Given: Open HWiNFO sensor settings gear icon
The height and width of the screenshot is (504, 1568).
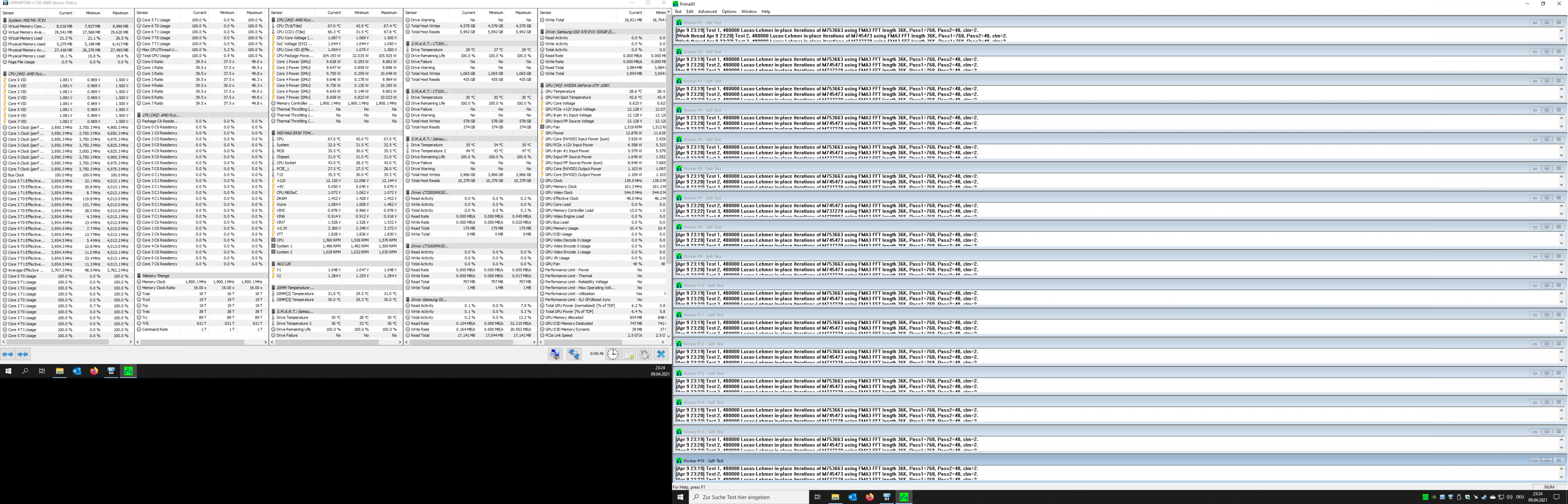Looking at the screenshot, I should tap(645, 354).
